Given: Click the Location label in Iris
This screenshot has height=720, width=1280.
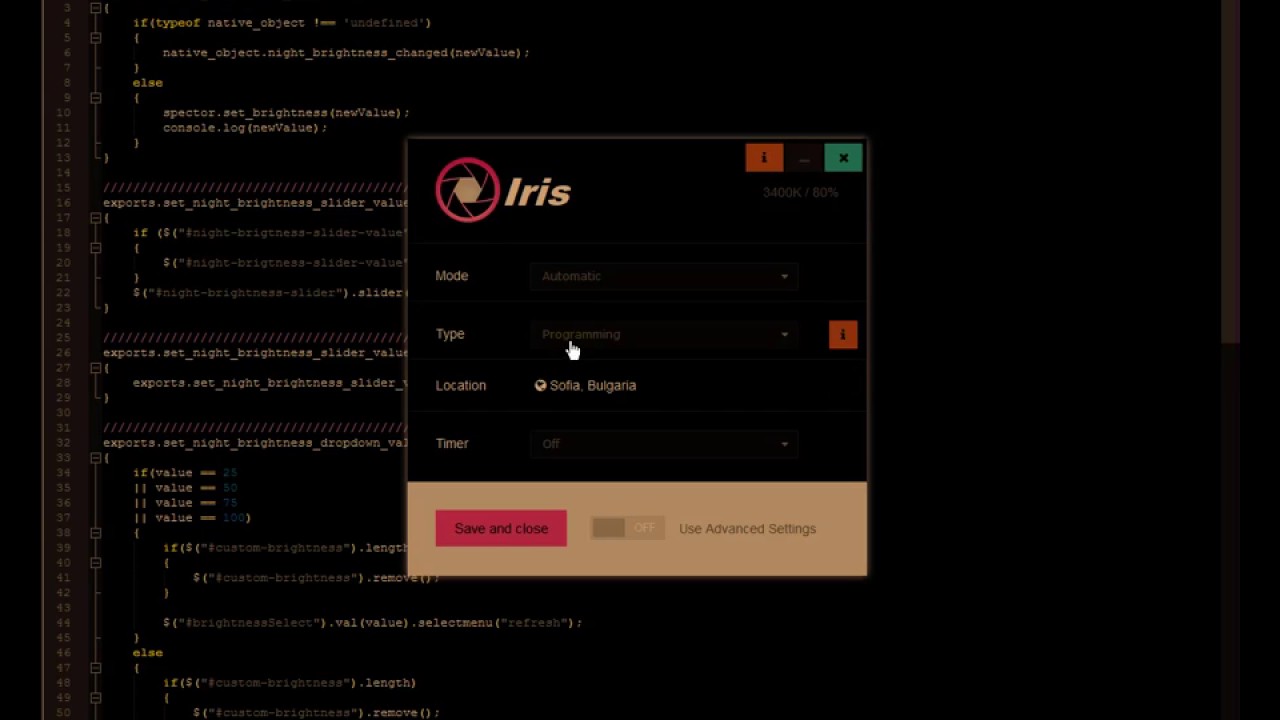Looking at the screenshot, I should pos(461,385).
